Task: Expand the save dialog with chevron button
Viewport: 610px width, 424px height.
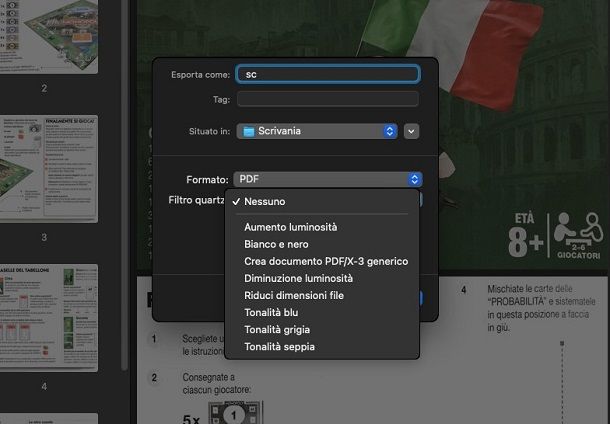Action: 412,131
